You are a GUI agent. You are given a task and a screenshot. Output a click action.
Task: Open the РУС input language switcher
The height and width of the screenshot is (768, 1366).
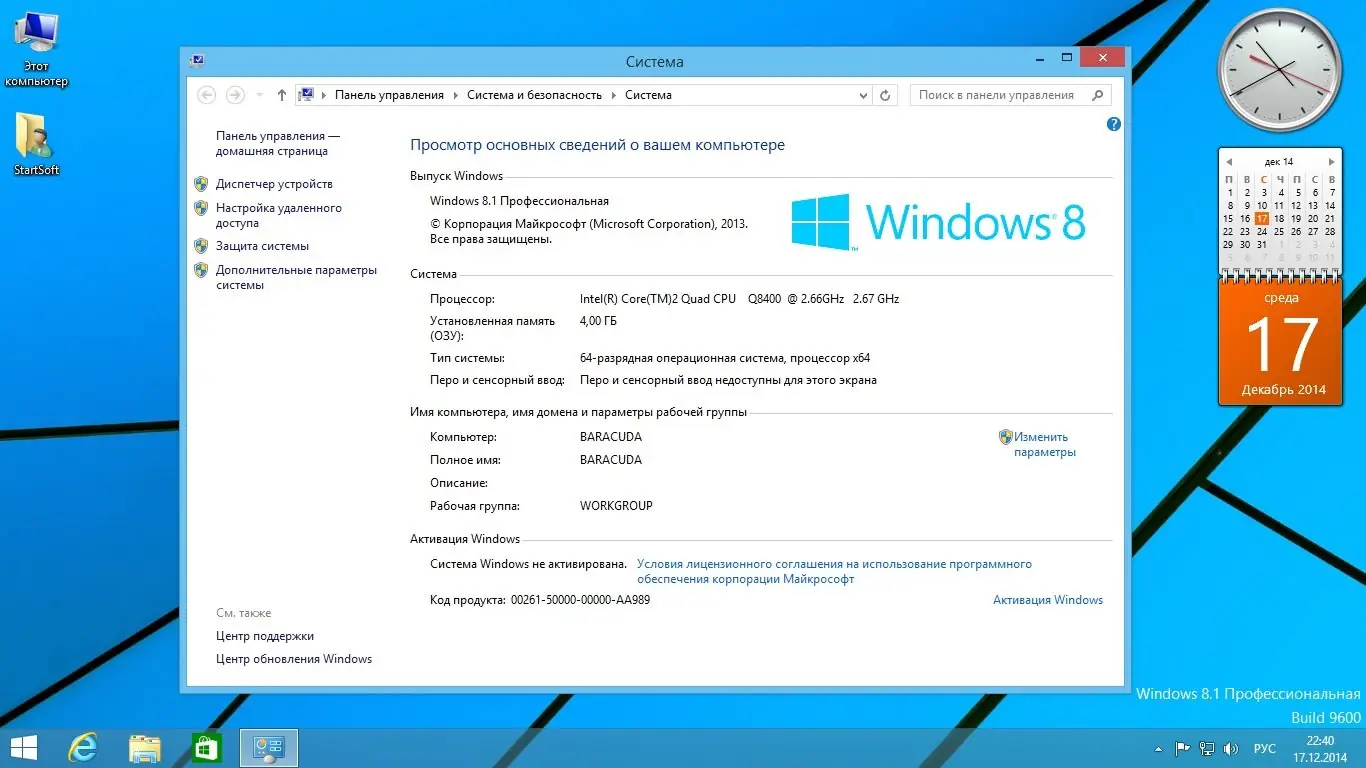1265,748
